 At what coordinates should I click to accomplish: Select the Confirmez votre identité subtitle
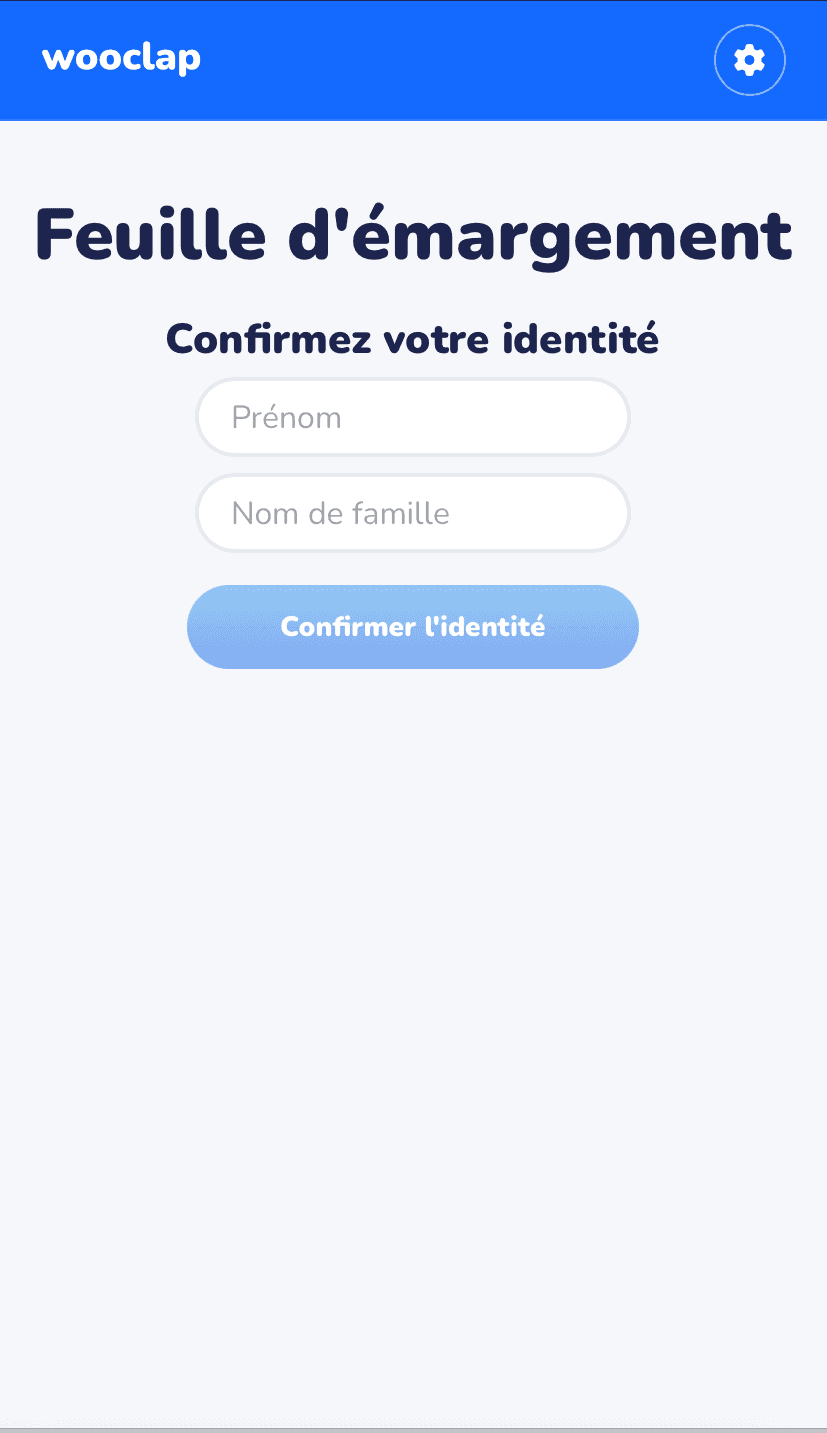(x=412, y=339)
